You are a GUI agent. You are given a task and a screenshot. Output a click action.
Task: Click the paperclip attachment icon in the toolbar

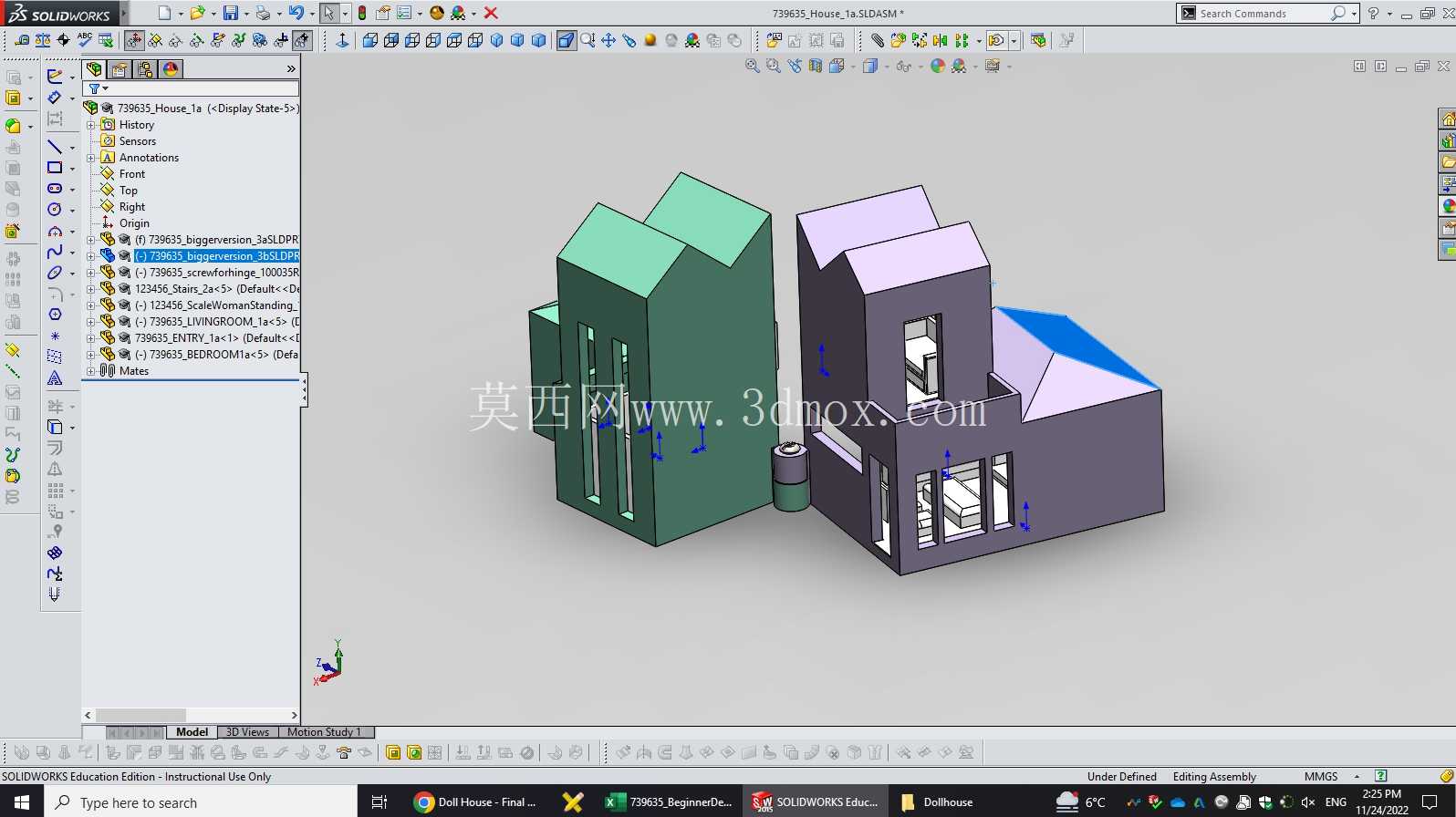point(877,40)
